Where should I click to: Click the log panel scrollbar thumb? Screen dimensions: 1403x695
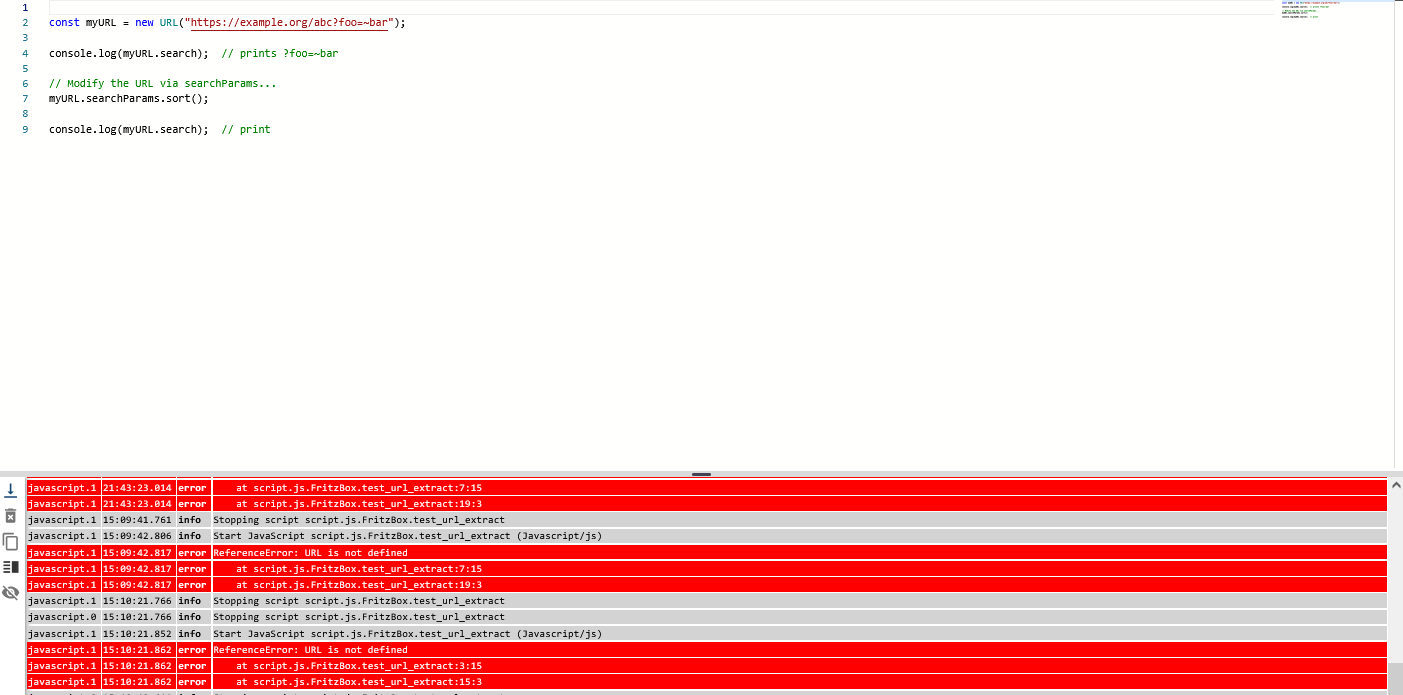point(1395,677)
